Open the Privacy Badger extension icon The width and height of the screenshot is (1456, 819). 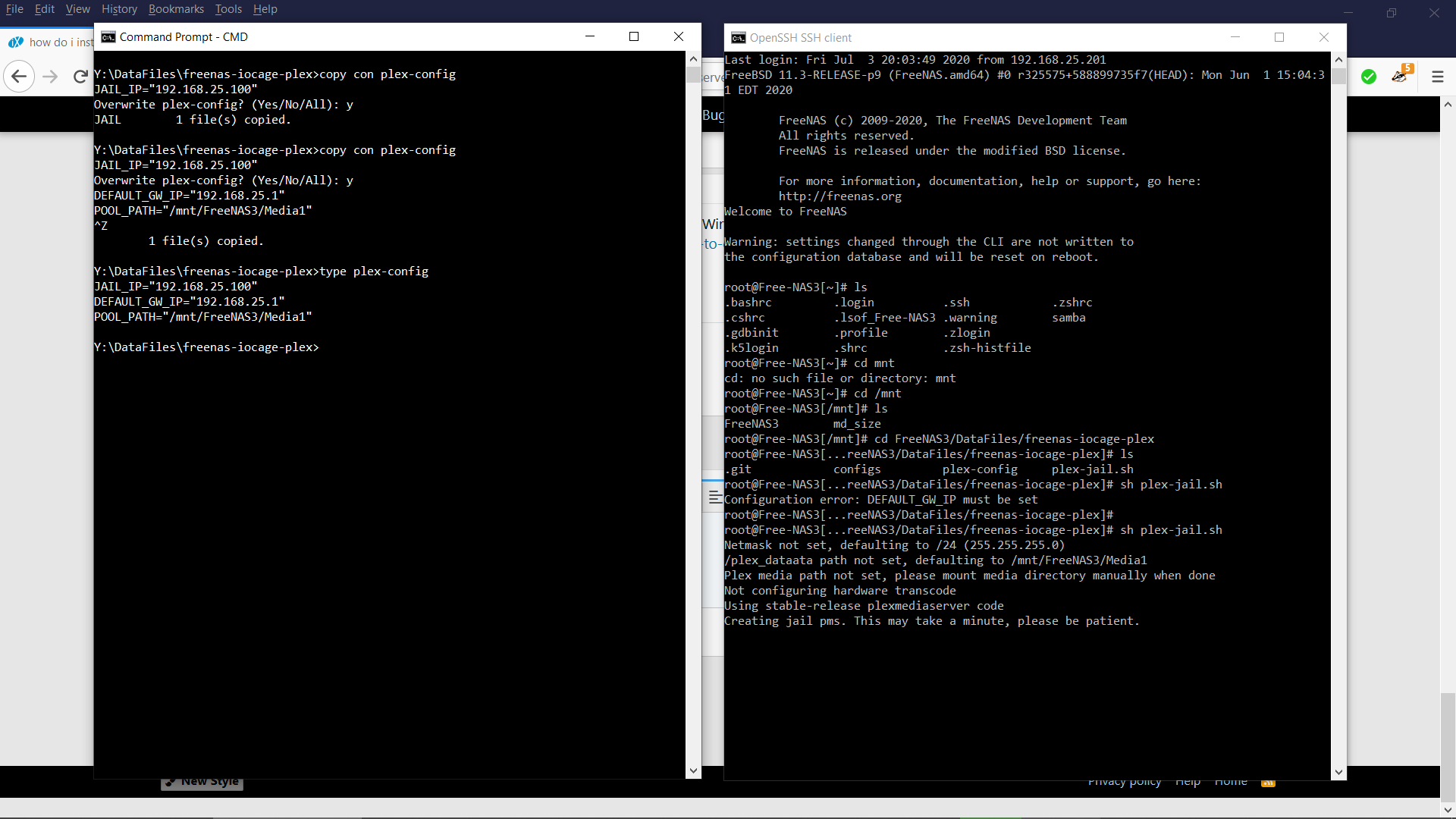click(1400, 75)
